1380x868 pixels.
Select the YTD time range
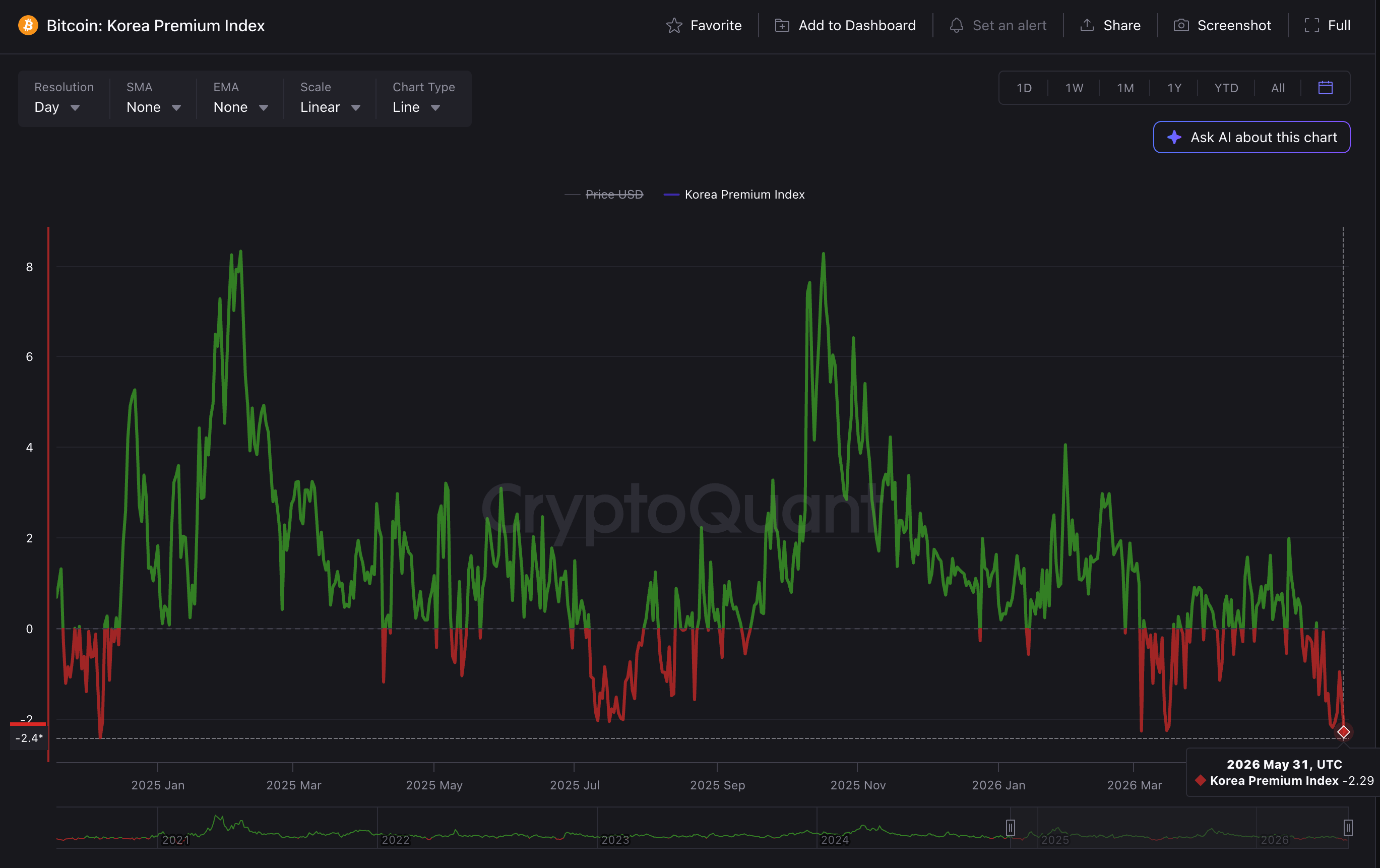pos(1226,88)
